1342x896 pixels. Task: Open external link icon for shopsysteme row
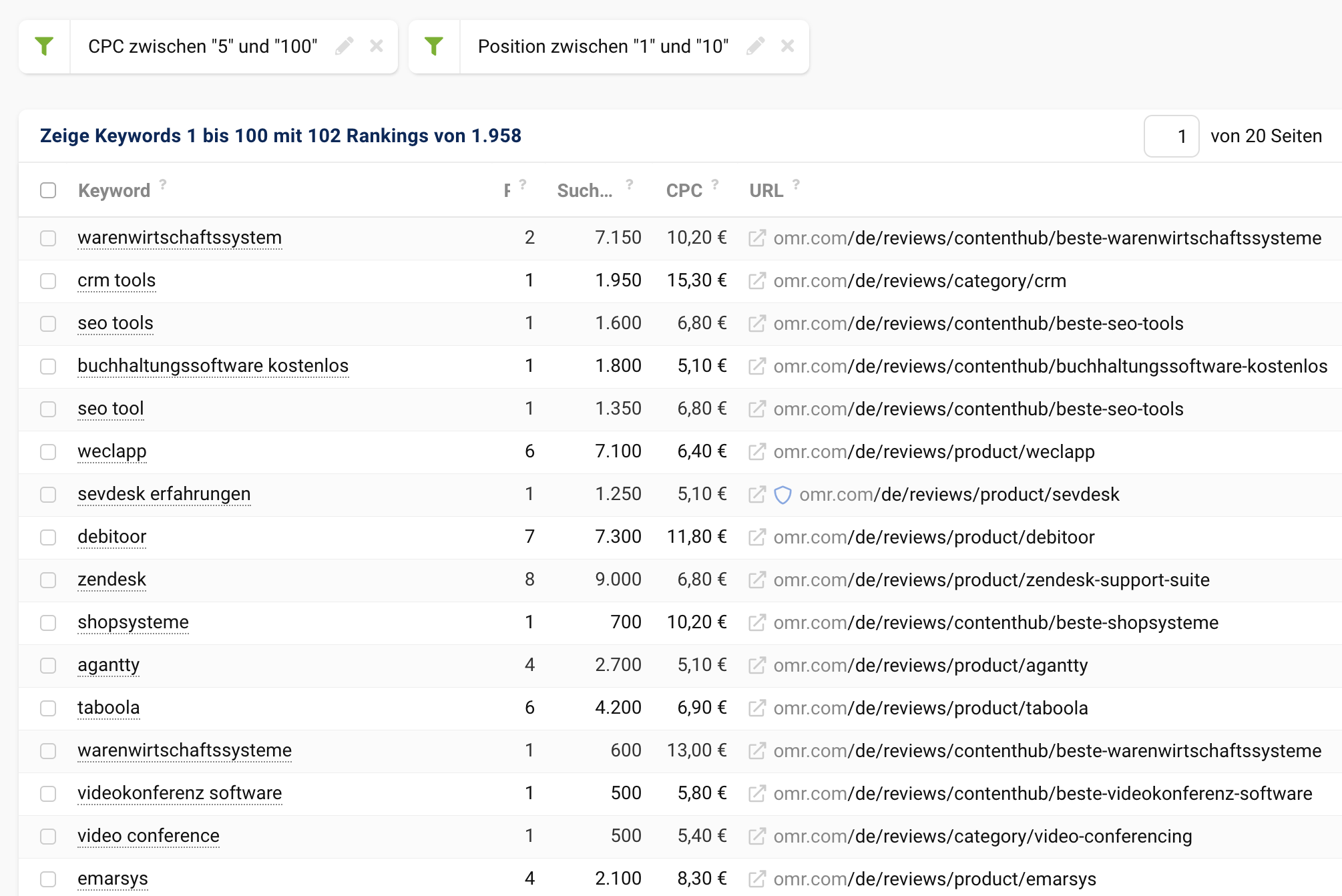point(756,623)
